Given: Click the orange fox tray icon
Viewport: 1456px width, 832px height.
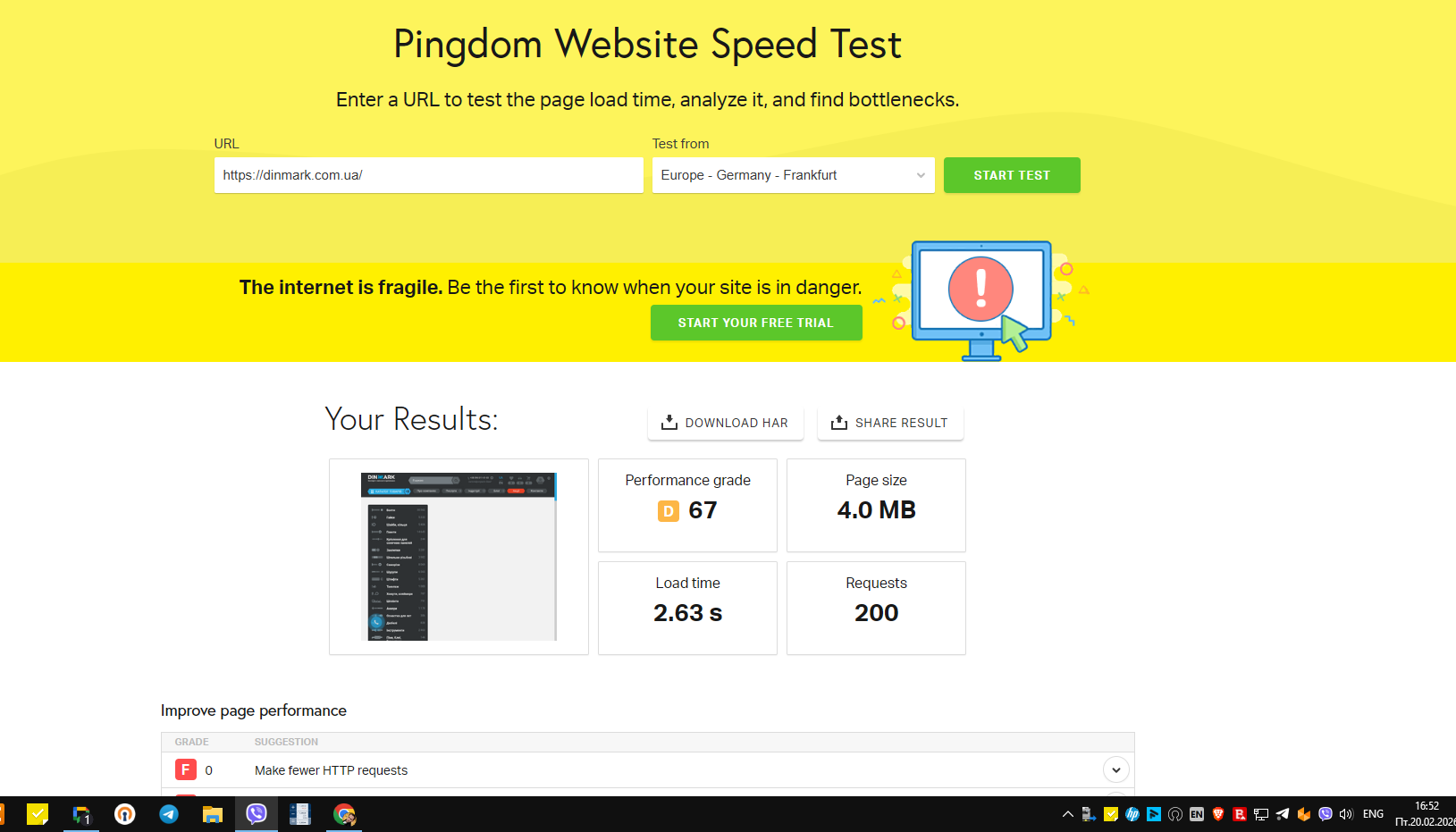Looking at the screenshot, I should point(1304,814).
